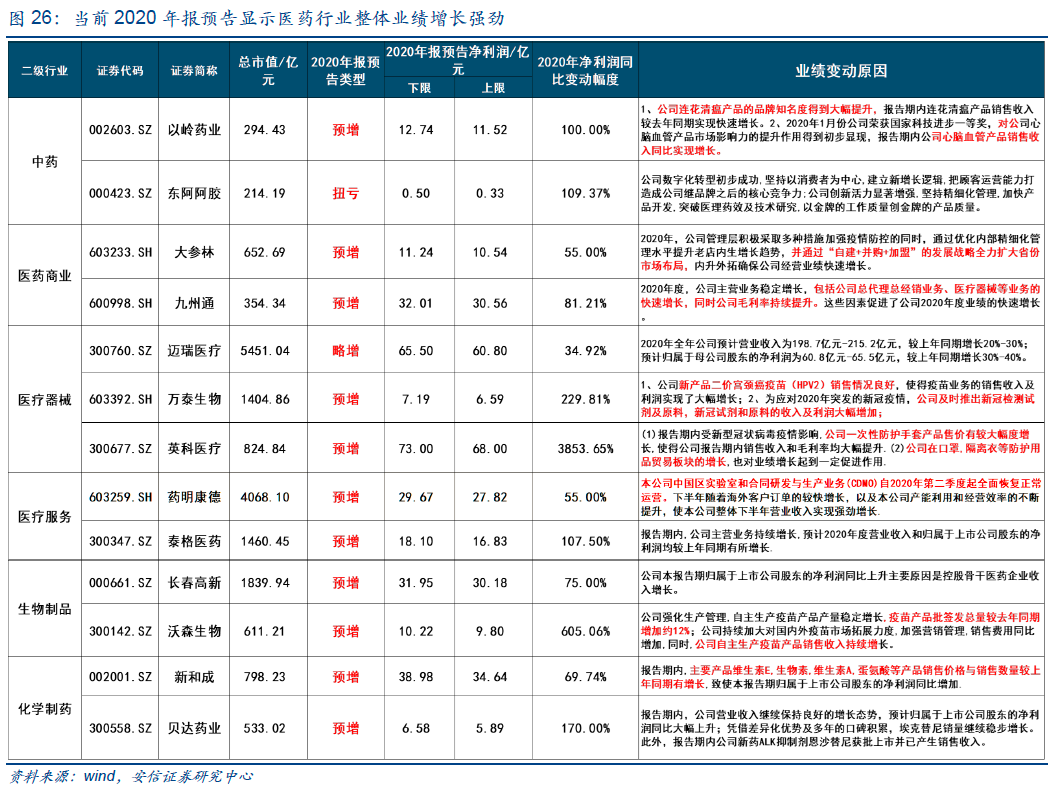Select lower-limit profit value 73.00
The width and height of the screenshot is (1054, 790).
click(x=415, y=448)
